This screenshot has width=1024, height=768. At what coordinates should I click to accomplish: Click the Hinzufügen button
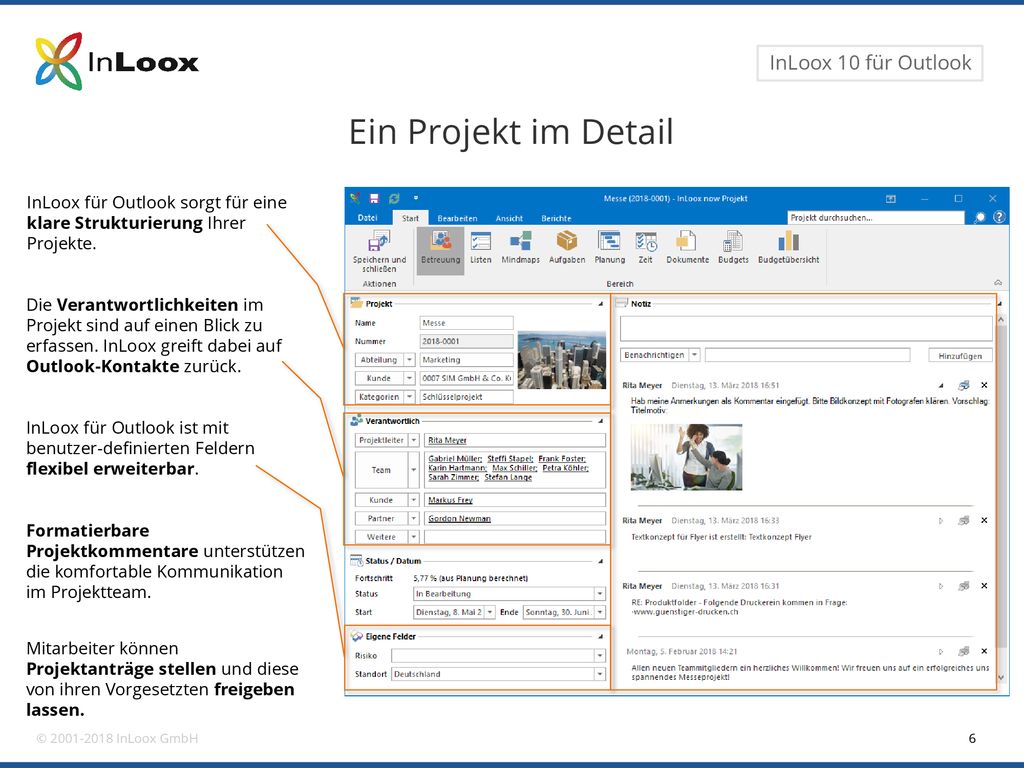(960, 355)
